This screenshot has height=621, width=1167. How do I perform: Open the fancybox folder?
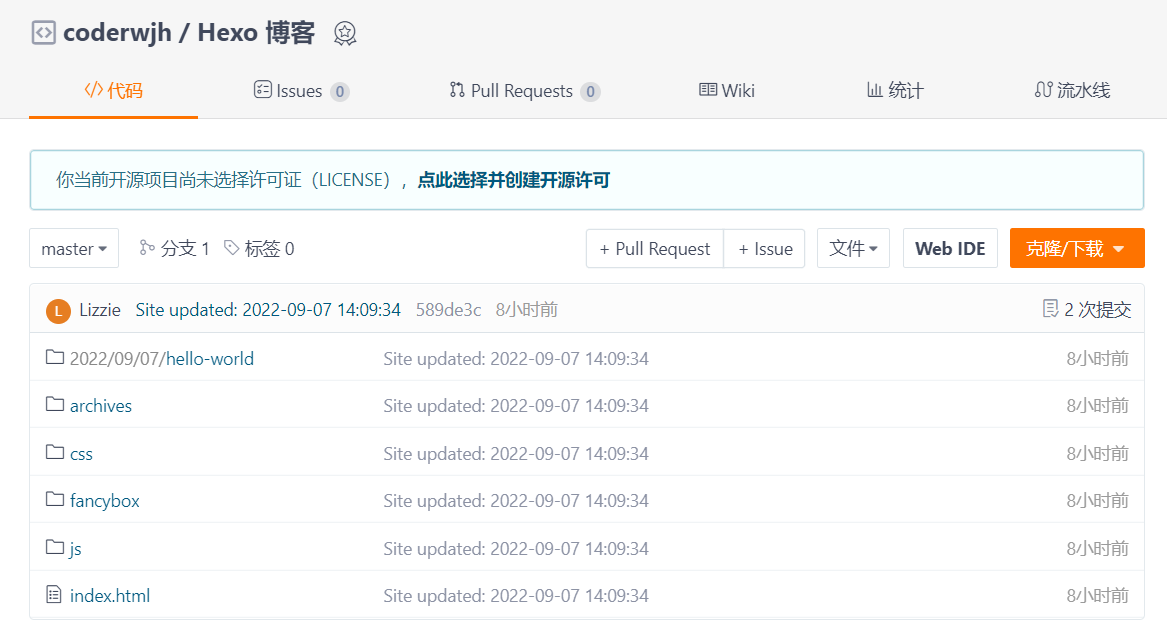(x=104, y=501)
